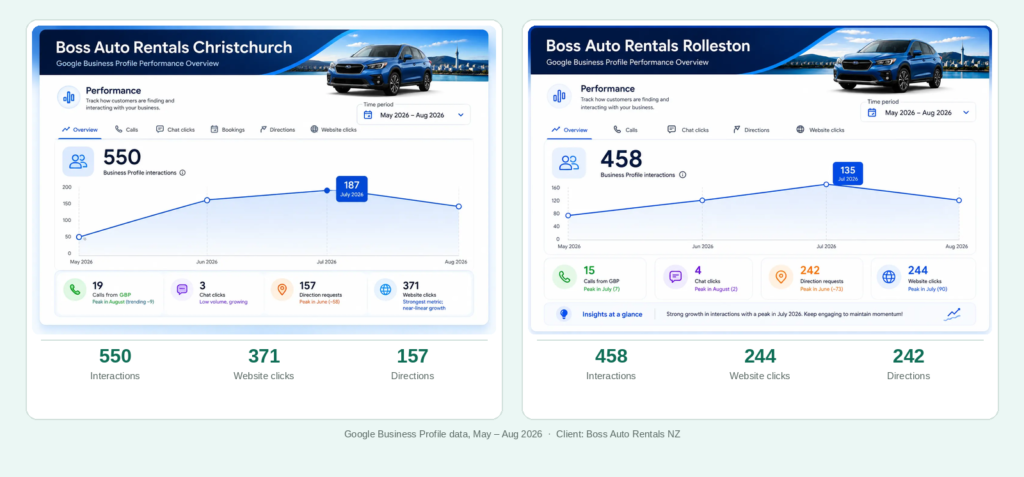Open Christchurch Time period dropdown chevron
Image resolution: width=1024 pixels, height=477 pixels.
460,115
